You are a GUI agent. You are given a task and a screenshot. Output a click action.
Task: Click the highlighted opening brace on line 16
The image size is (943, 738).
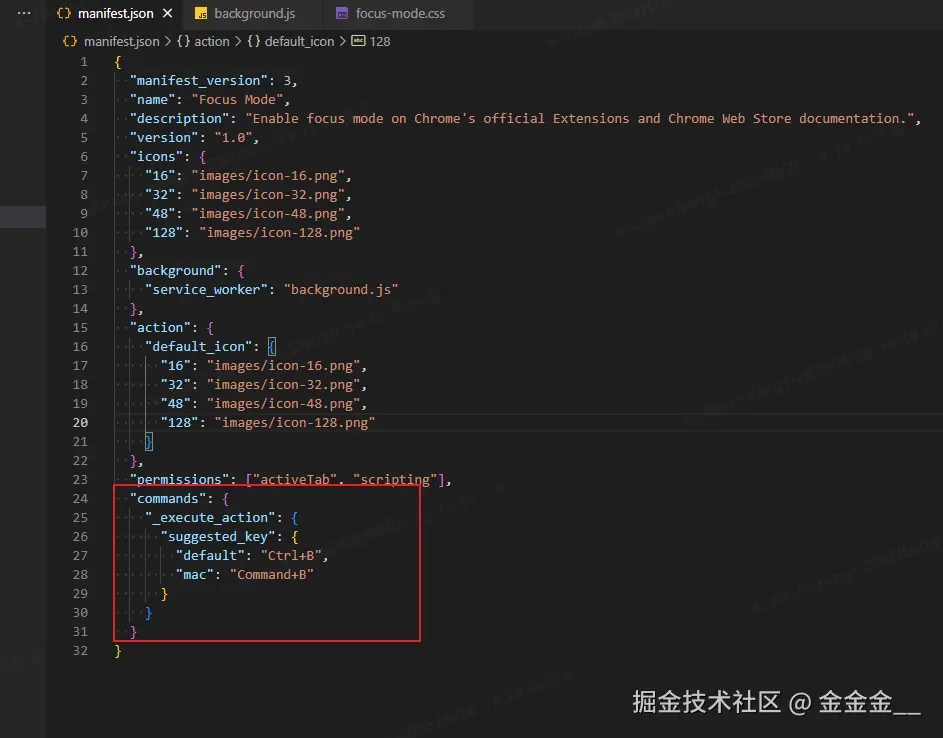[272, 346]
